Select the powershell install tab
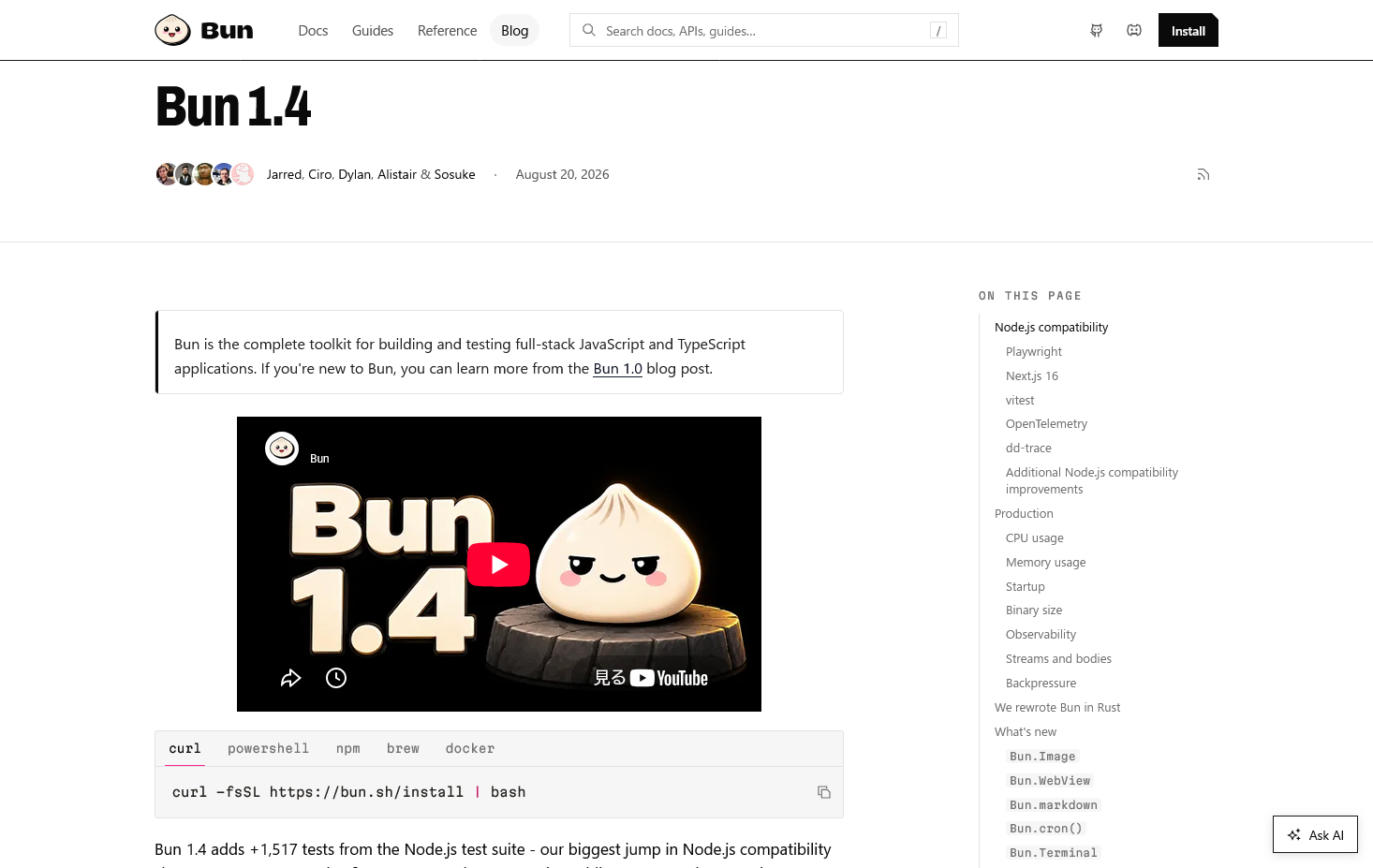The image size is (1373, 868). click(x=268, y=748)
